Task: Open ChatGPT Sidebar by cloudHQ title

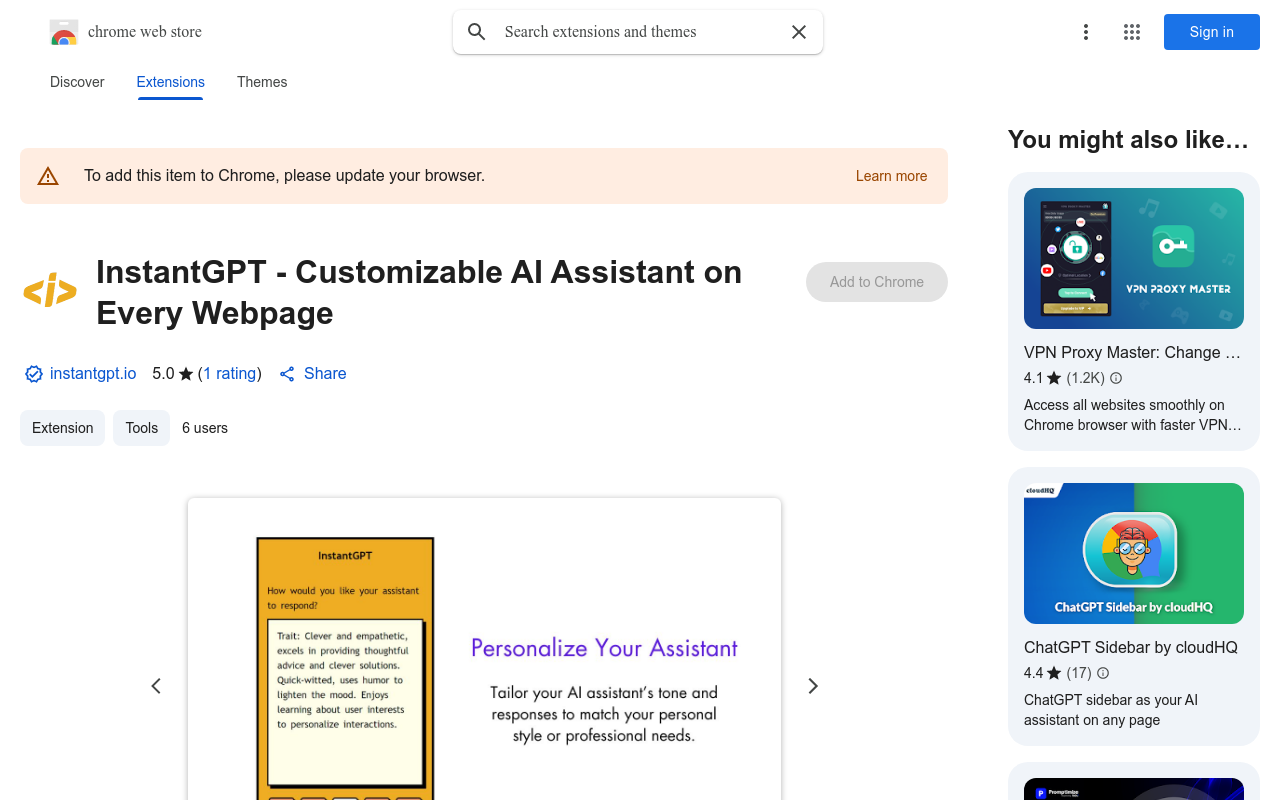Action: pos(1131,647)
